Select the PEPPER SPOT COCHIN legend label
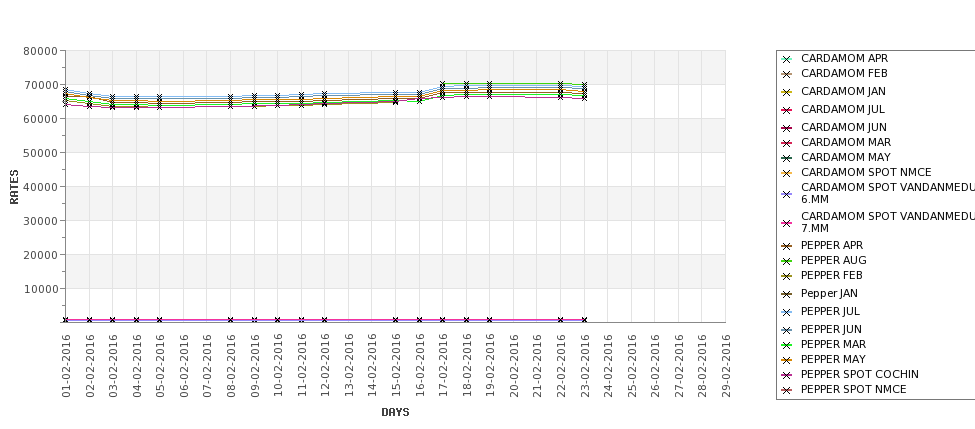The height and width of the screenshot is (429, 975). tap(859, 374)
